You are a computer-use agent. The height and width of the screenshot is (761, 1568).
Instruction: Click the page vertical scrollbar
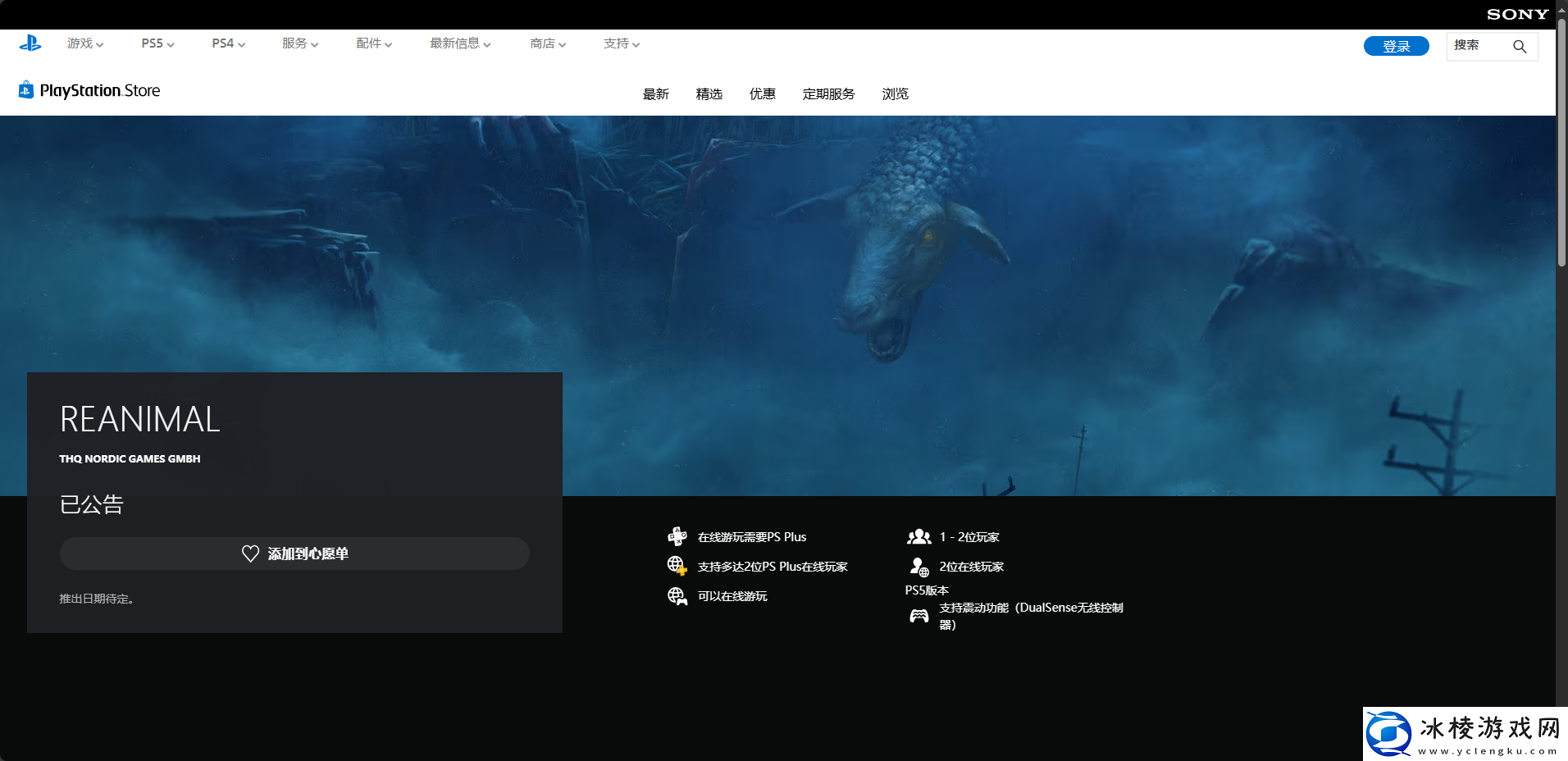click(1561, 148)
